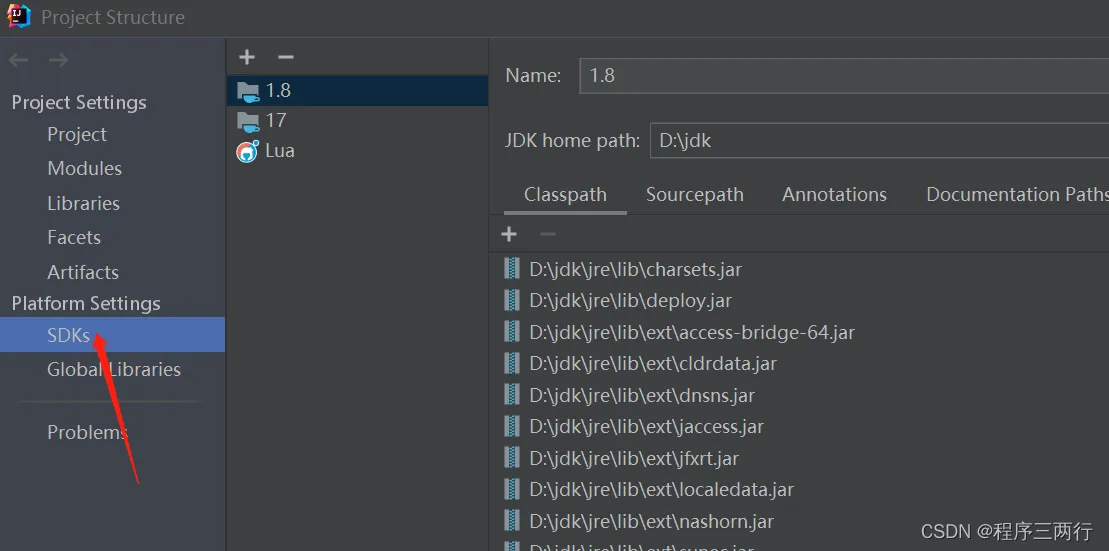The height and width of the screenshot is (551, 1109).
Task: Open the Facets settings page
Action: pyautogui.click(x=74, y=237)
